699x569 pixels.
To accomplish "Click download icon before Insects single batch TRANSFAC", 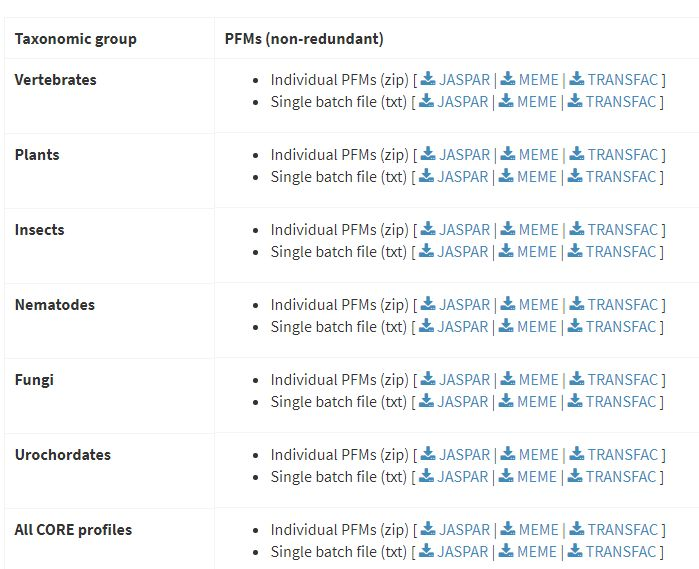I will [x=575, y=252].
